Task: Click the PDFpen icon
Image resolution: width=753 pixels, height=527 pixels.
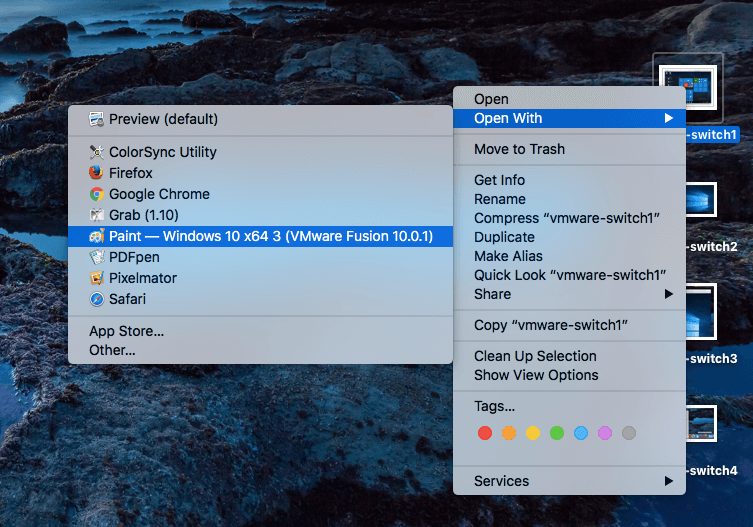Action: [97, 257]
